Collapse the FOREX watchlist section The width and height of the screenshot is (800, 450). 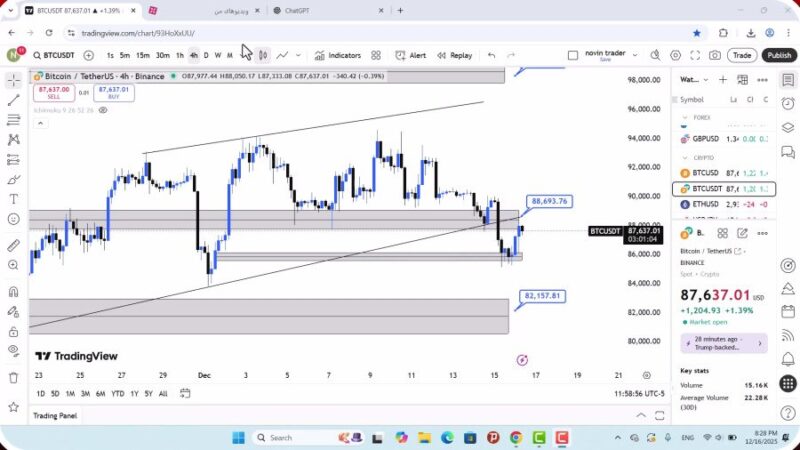click(685, 117)
